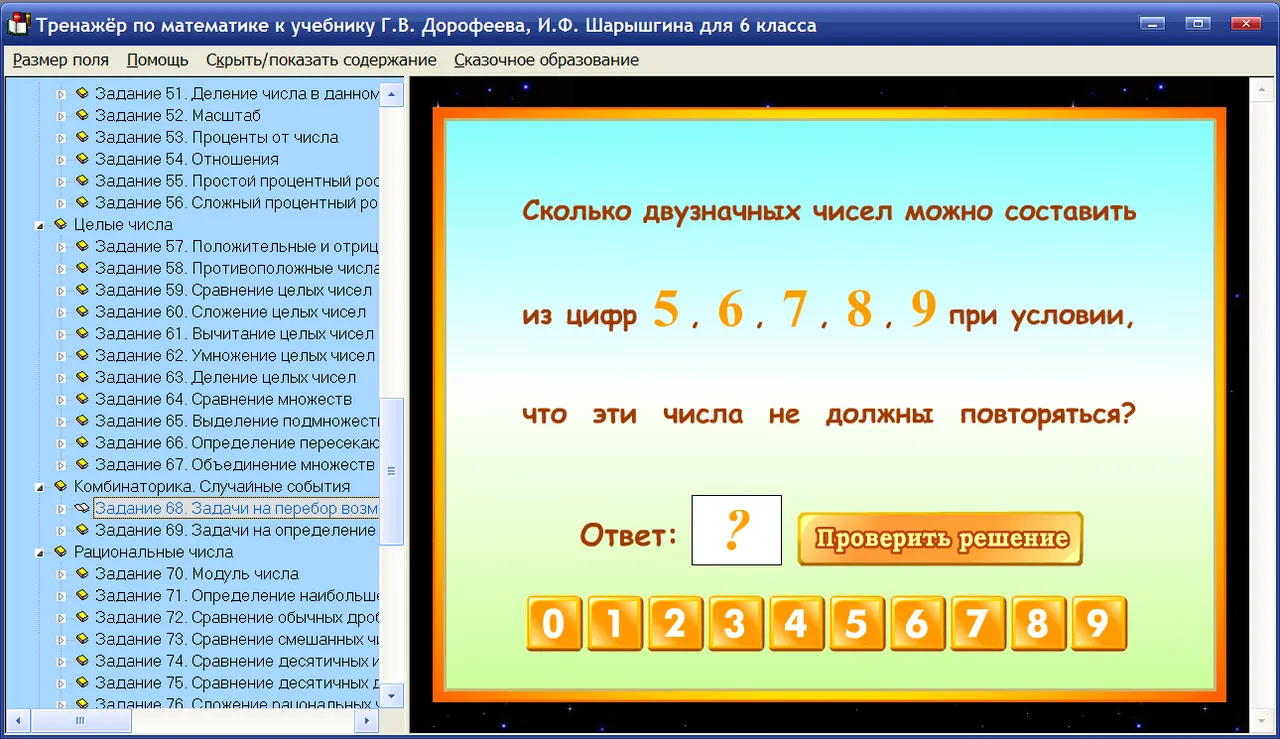Click the book icon beside Задание 75
The height and width of the screenshot is (739, 1280).
pos(82,683)
